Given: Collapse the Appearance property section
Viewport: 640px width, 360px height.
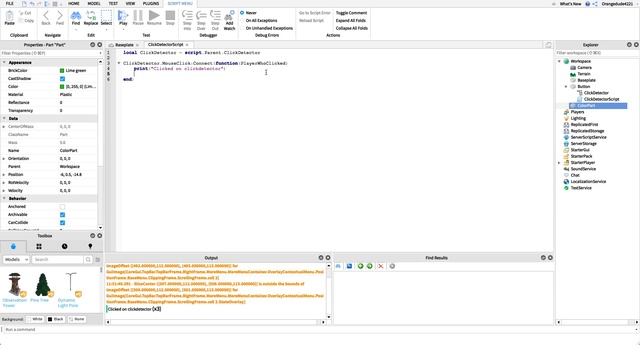Looking at the screenshot, I should coord(4,62).
